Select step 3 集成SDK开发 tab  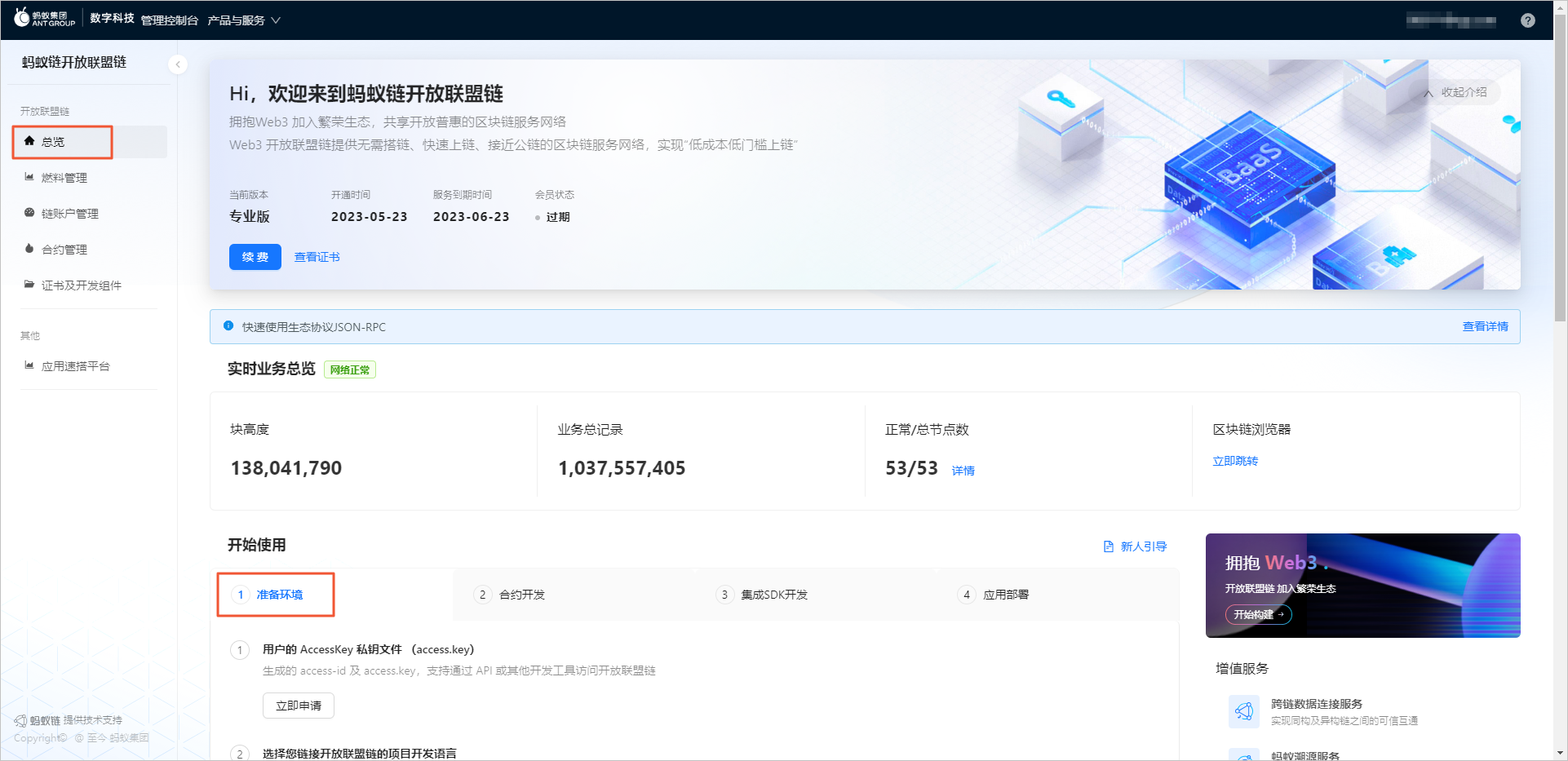(x=762, y=595)
